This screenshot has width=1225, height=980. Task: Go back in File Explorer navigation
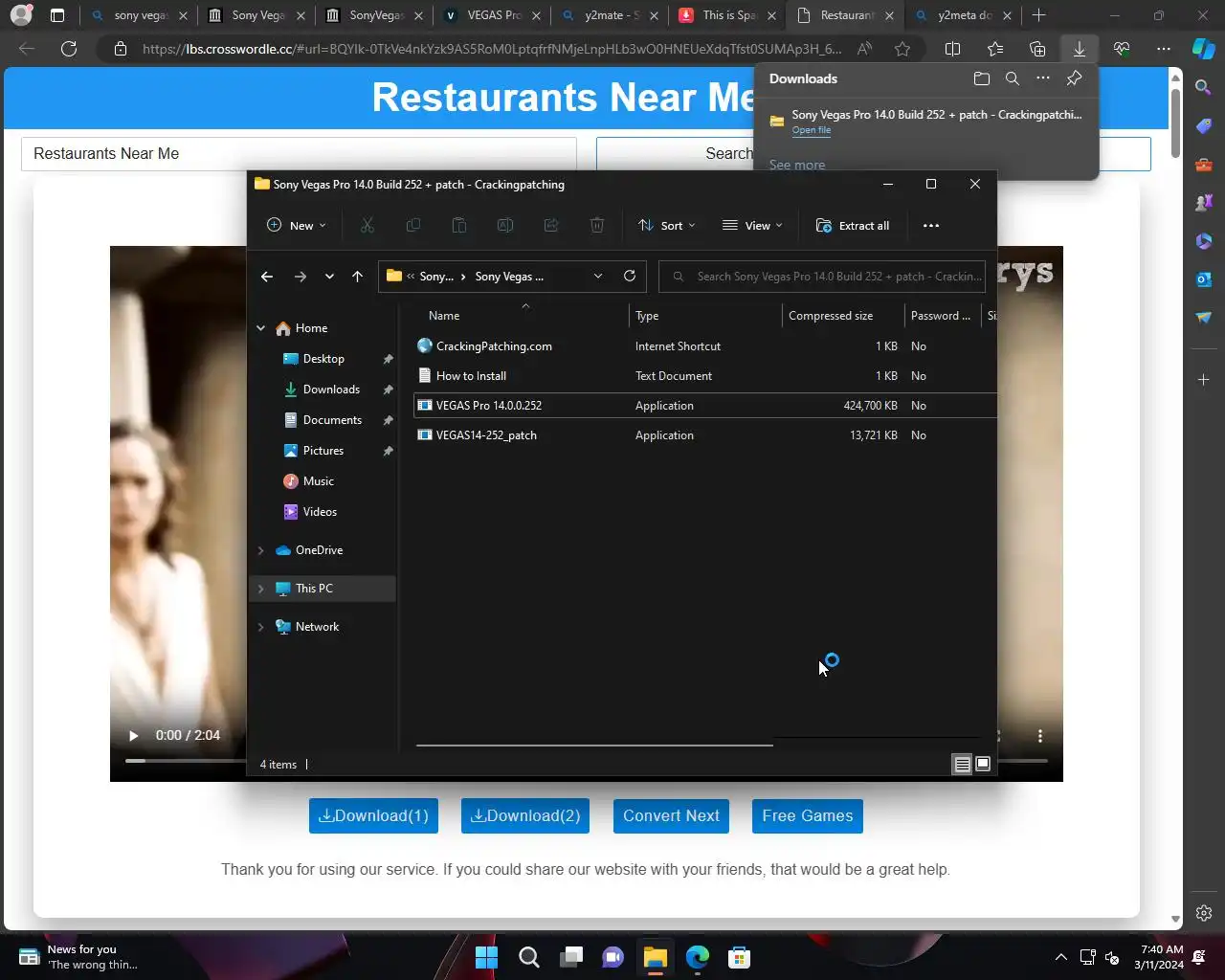click(x=267, y=277)
